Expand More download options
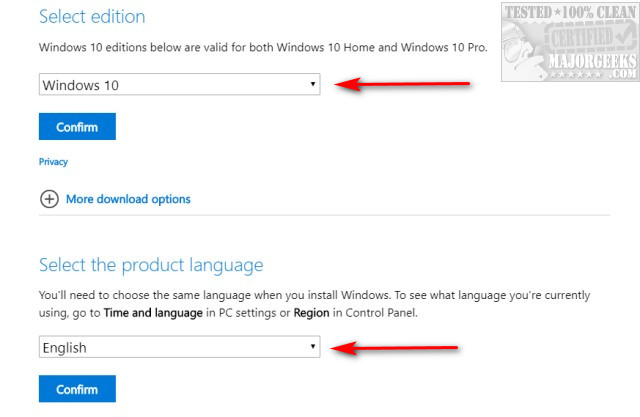Image resolution: width=640 pixels, height=417 pixels. coord(128,199)
